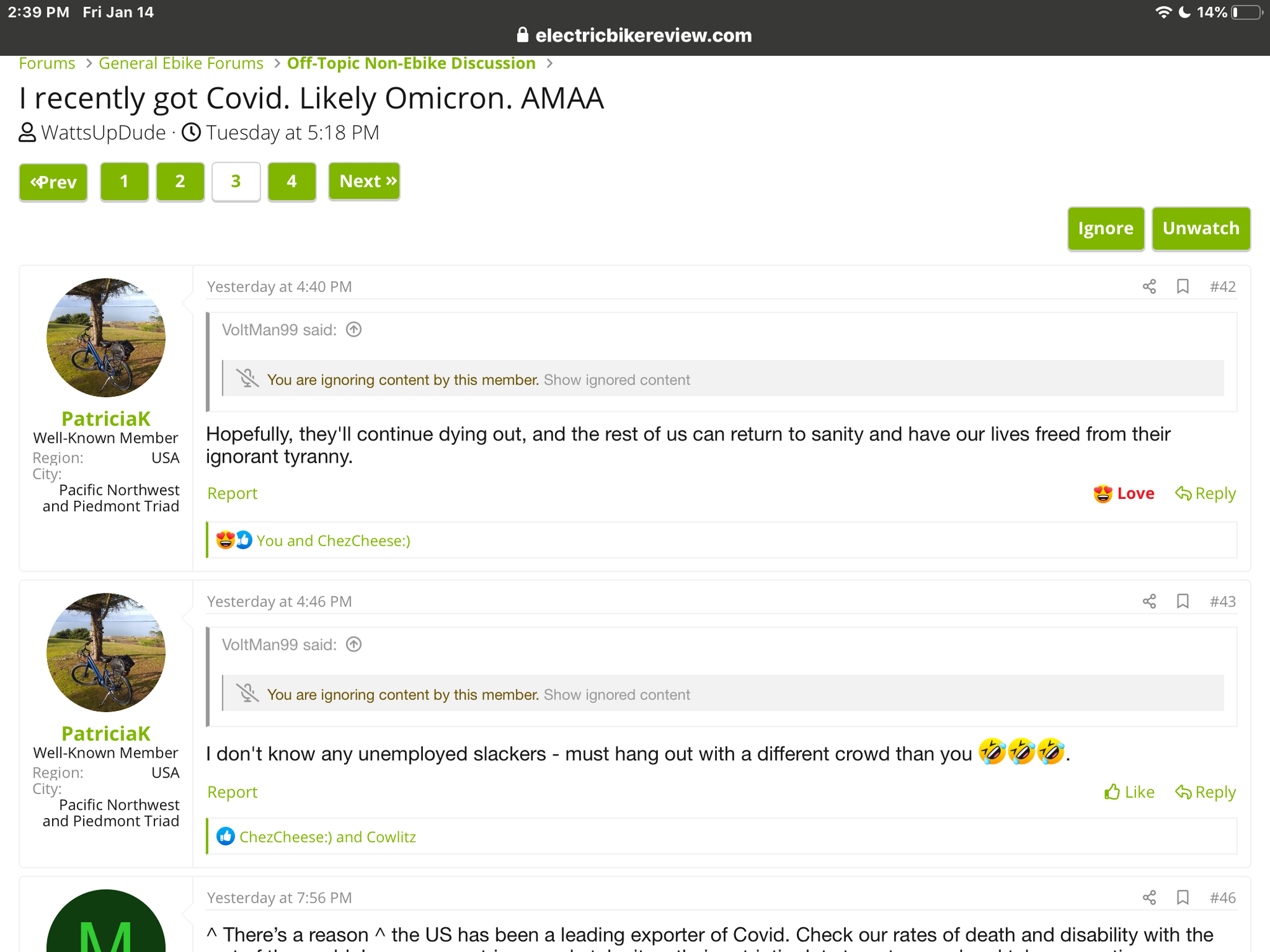Show ignored content in post #43 quote
Screen dimensions: 1270x952
coord(617,694)
